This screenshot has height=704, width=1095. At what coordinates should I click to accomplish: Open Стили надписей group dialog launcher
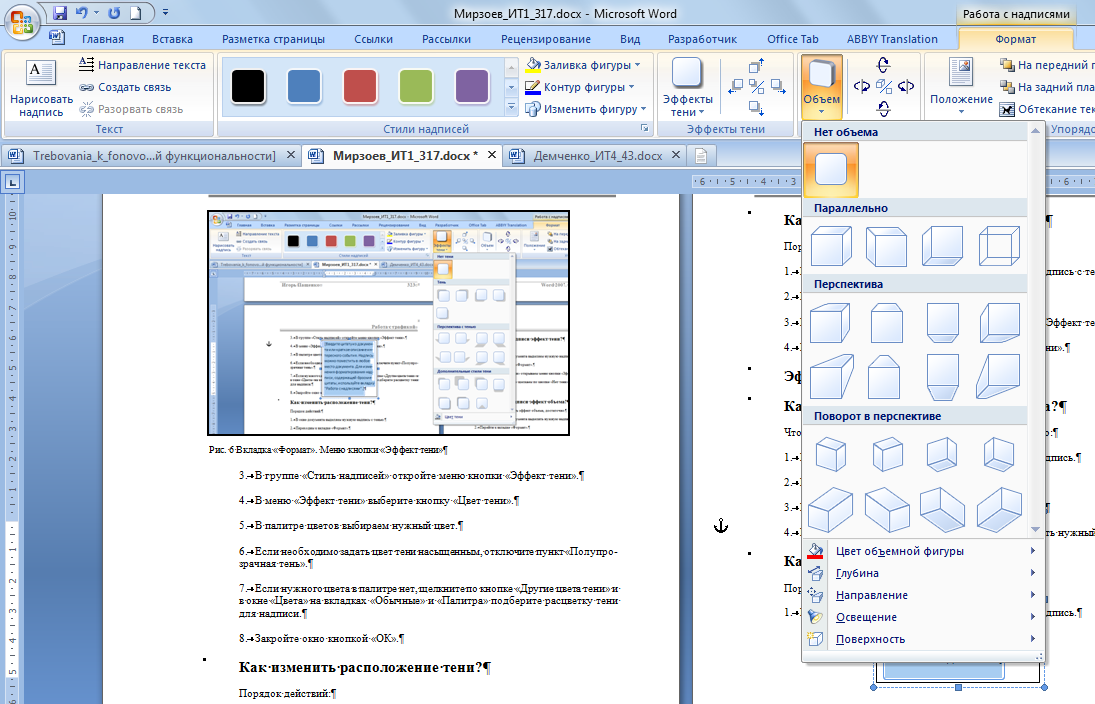pos(645,129)
